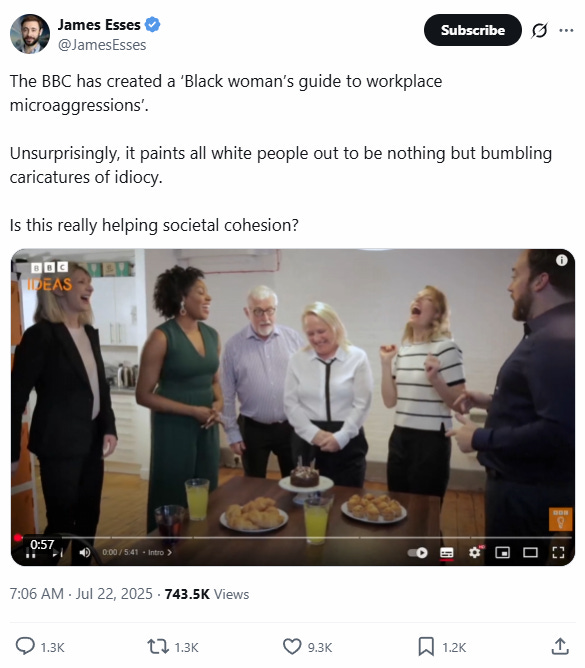Share the post via upload icon
Image resolution: width=585 pixels, height=668 pixels.
tap(560, 646)
